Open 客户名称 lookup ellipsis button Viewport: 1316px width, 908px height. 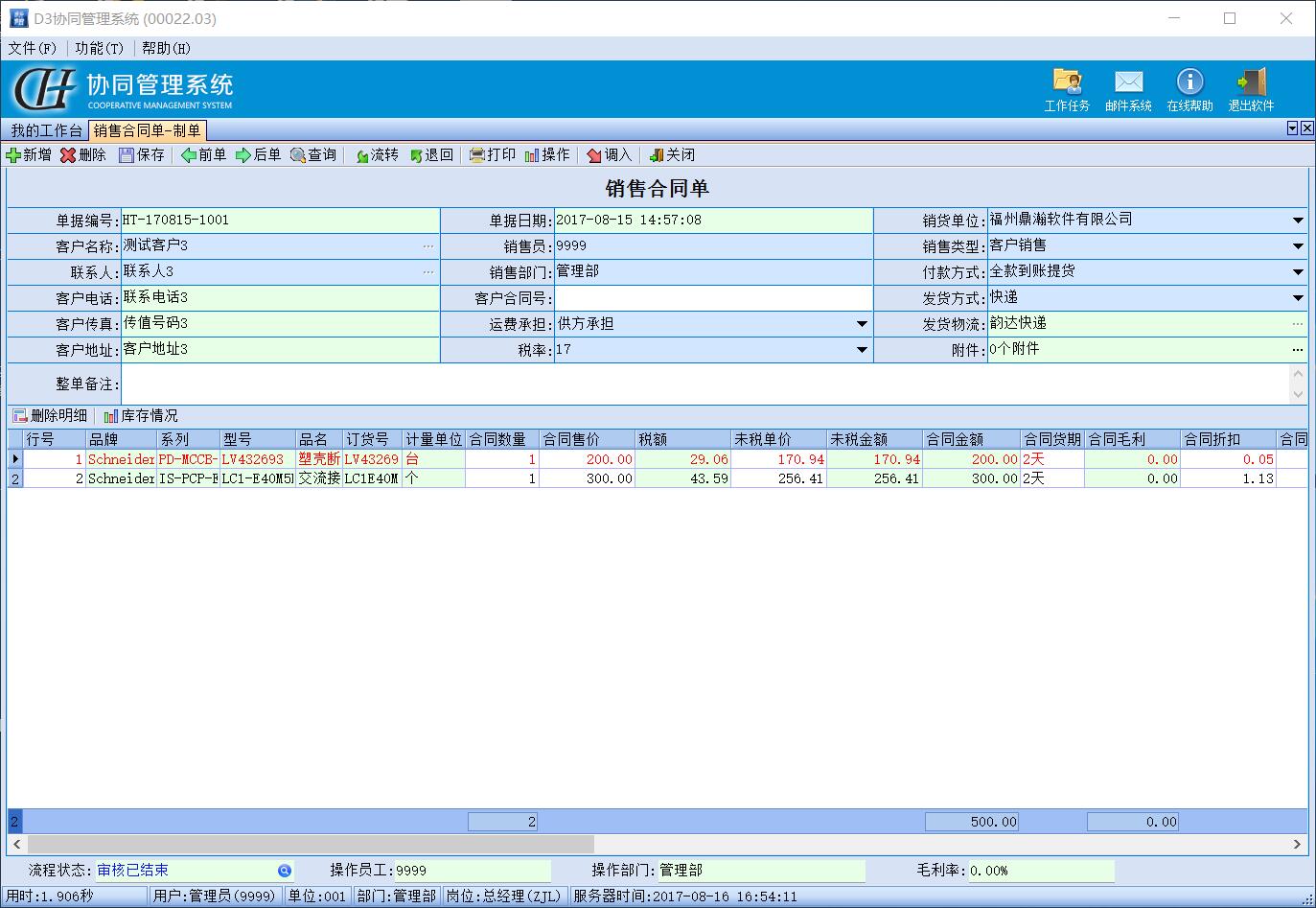428,246
